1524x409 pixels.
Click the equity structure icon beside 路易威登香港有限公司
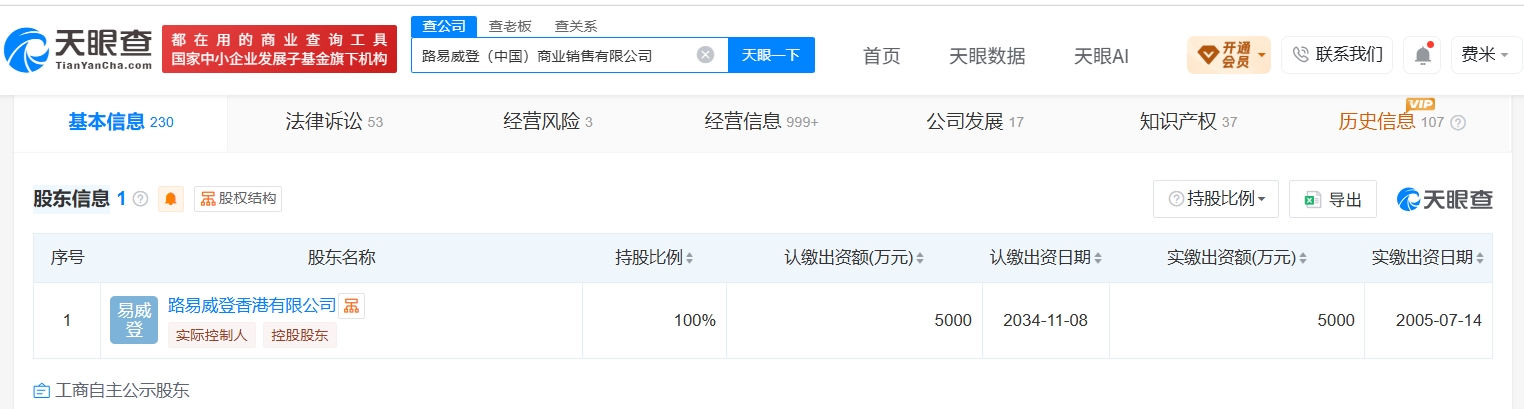point(351,306)
